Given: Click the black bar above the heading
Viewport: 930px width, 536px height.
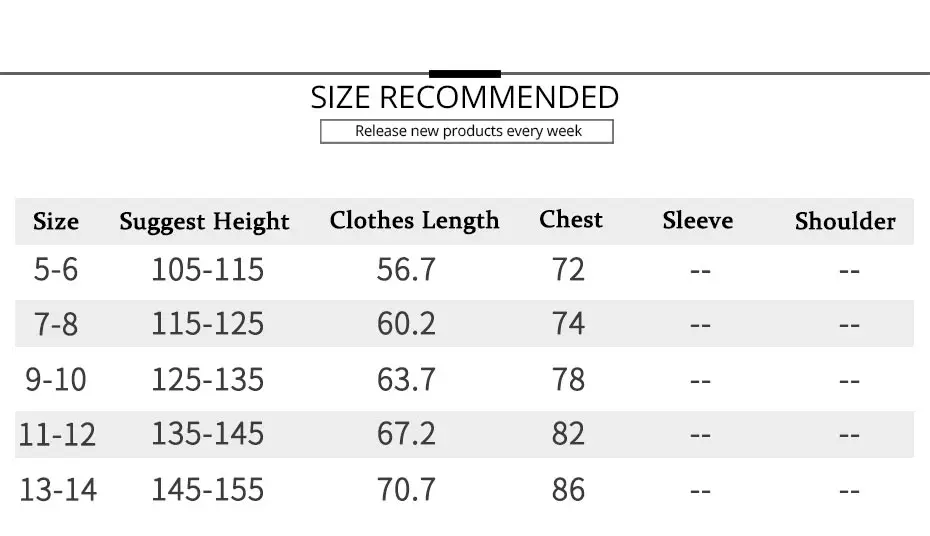Looking at the screenshot, I should (465, 74).
